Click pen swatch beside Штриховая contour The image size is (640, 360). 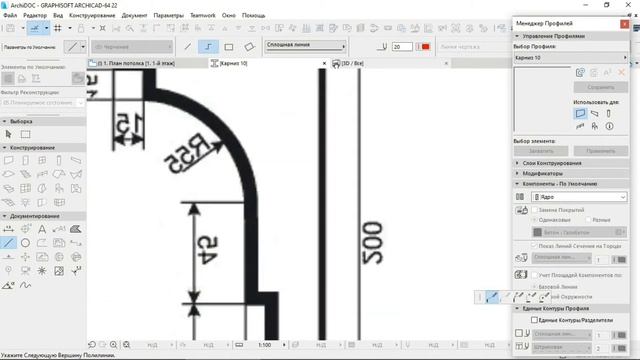click(x=619, y=348)
